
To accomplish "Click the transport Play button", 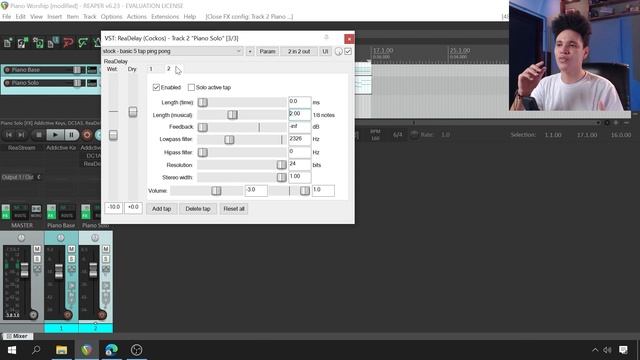I will 55,135.
